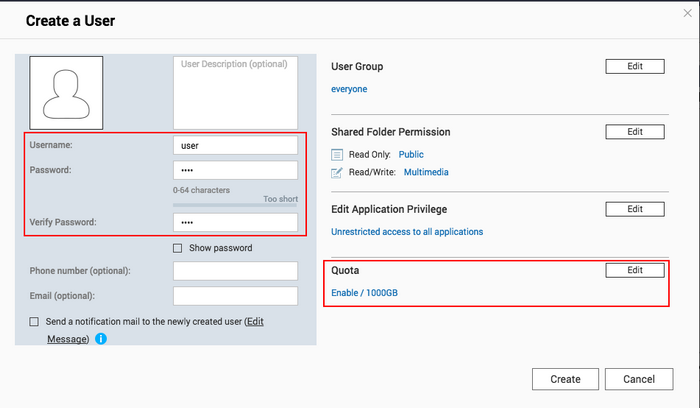This screenshot has width=700, height=408.
Task: Open the Multimedia folder link
Action: 426,172
